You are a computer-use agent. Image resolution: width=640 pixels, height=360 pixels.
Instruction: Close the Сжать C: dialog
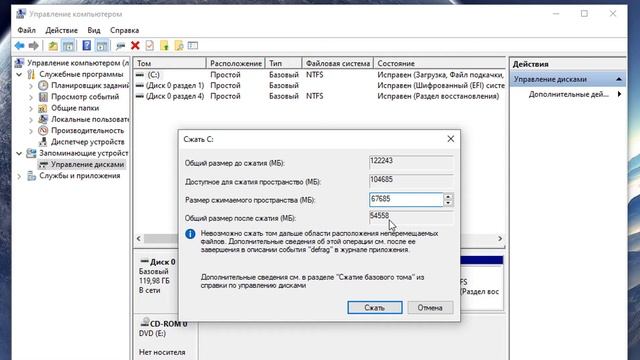pyautogui.click(x=451, y=139)
